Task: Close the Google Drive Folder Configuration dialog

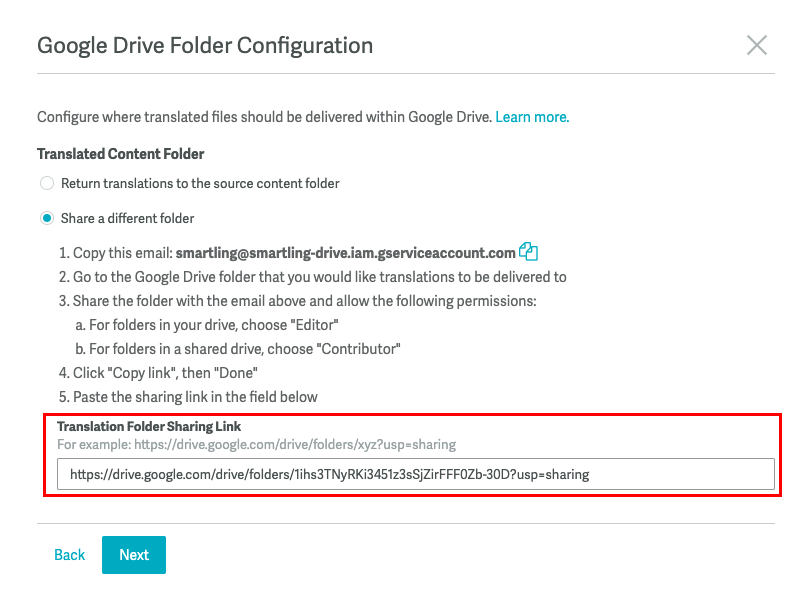Action: [x=757, y=45]
